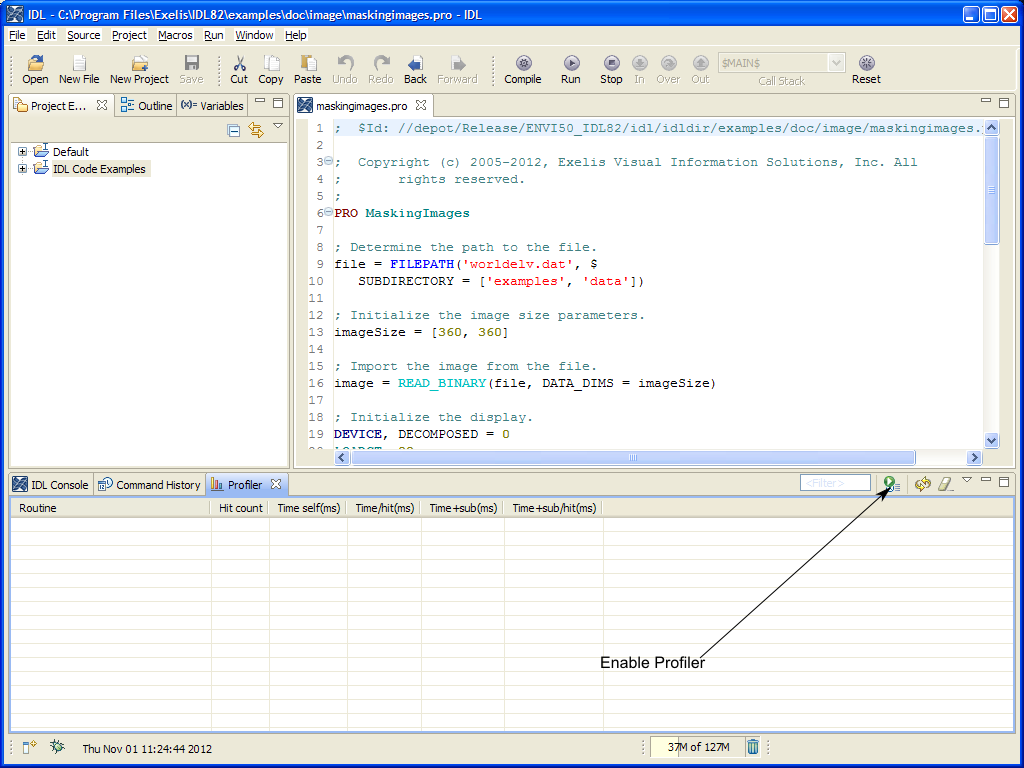Screen dimensions: 1024x768
Task: Click the editor horizontal scrollbar left arrow
Action: coord(342,458)
